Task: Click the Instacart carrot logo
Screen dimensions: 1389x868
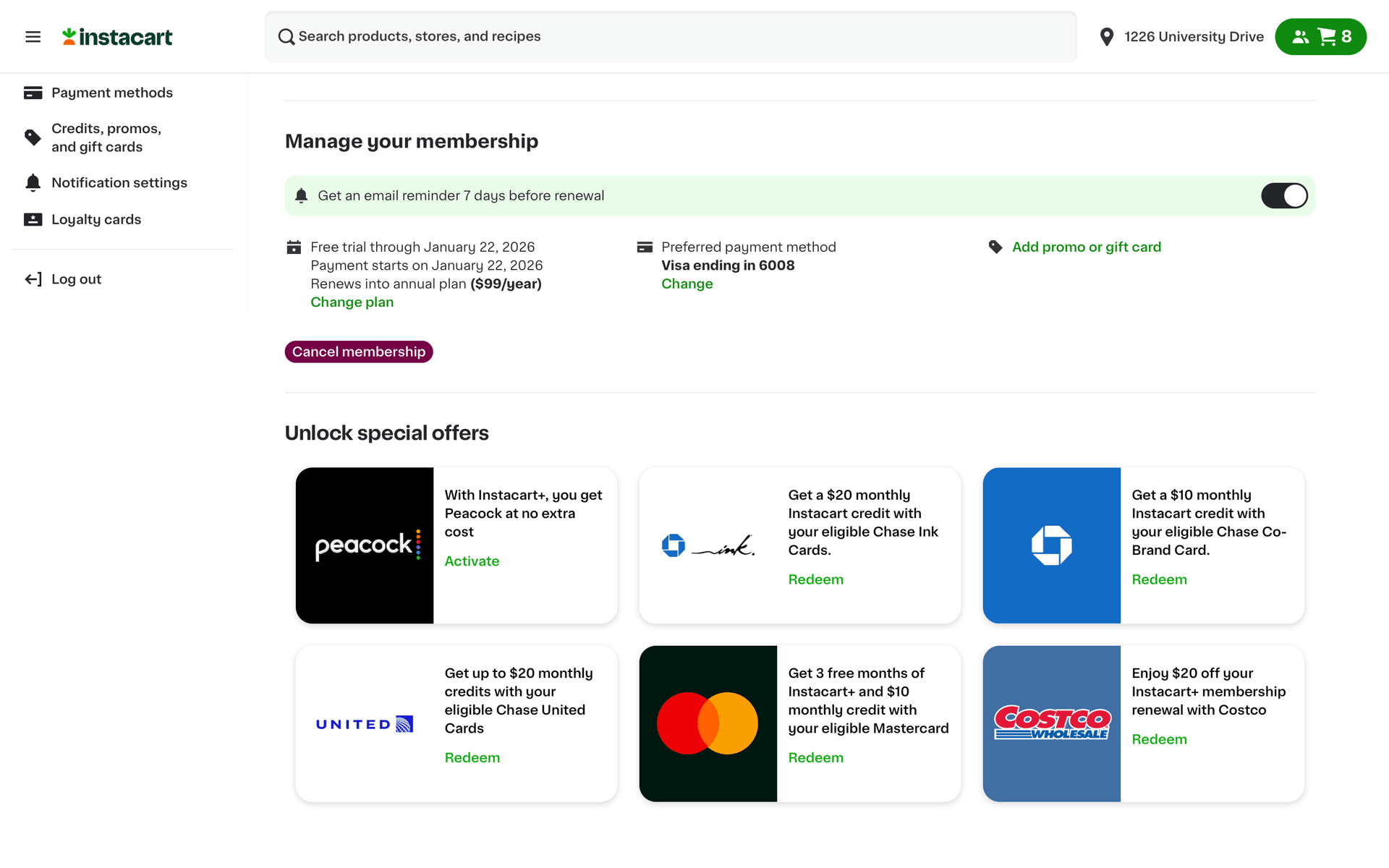Action: point(117,37)
